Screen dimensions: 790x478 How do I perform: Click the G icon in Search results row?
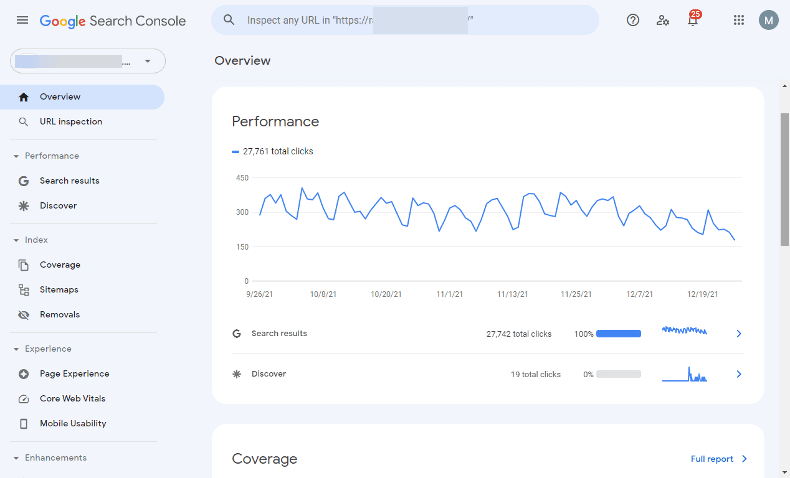coord(236,333)
